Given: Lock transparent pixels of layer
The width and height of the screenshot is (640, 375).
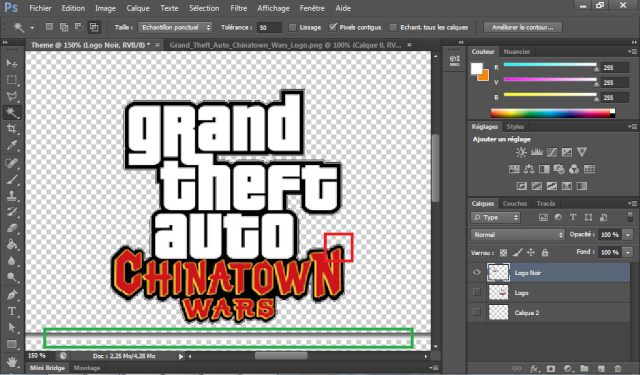Looking at the screenshot, I should [504, 253].
